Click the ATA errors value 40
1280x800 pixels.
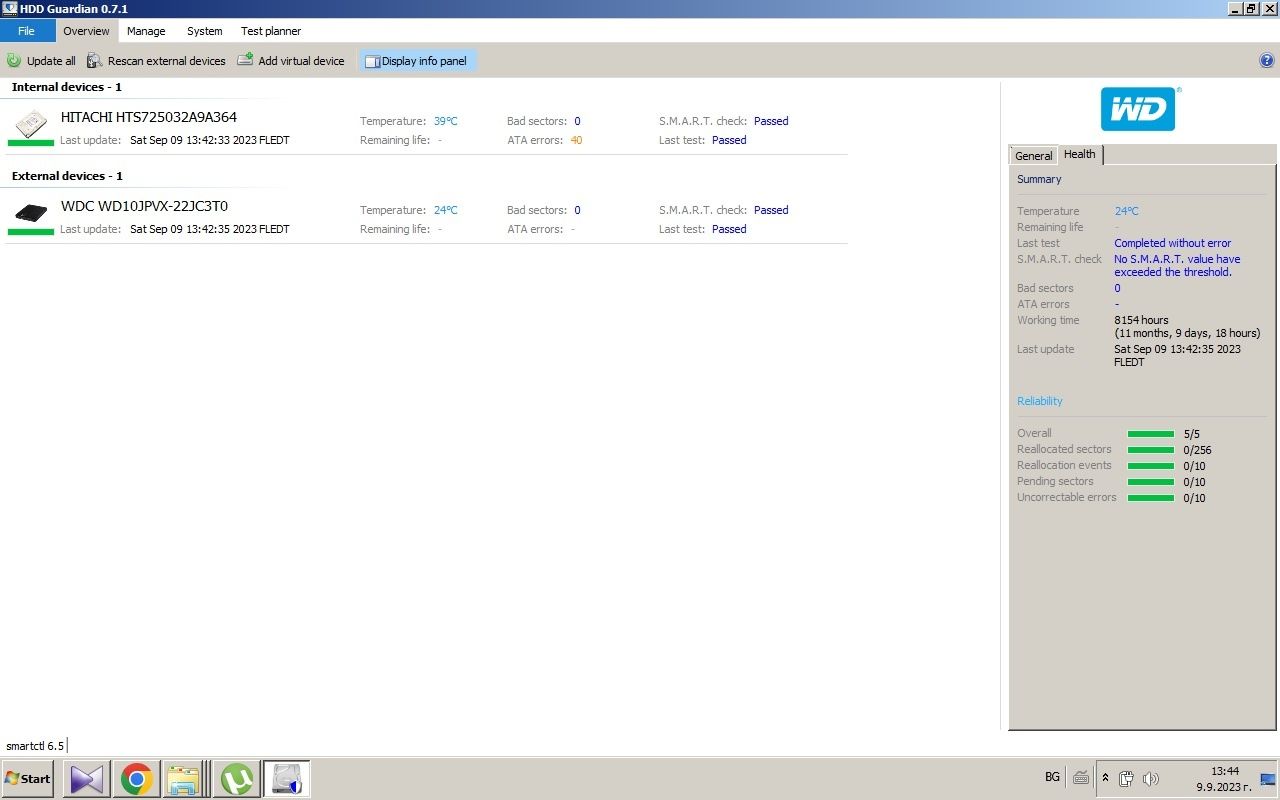[576, 140]
